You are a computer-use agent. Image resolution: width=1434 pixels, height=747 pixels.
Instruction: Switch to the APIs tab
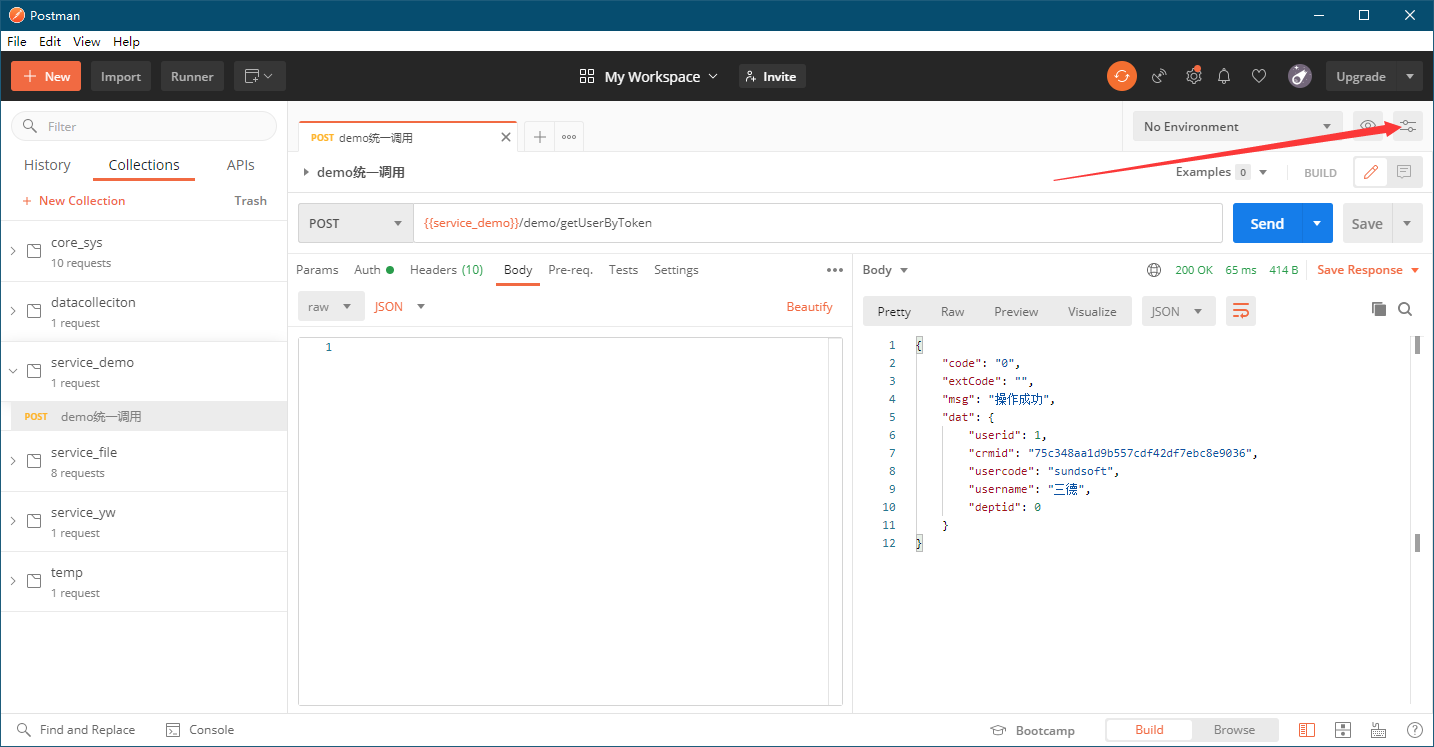(x=241, y=165)
